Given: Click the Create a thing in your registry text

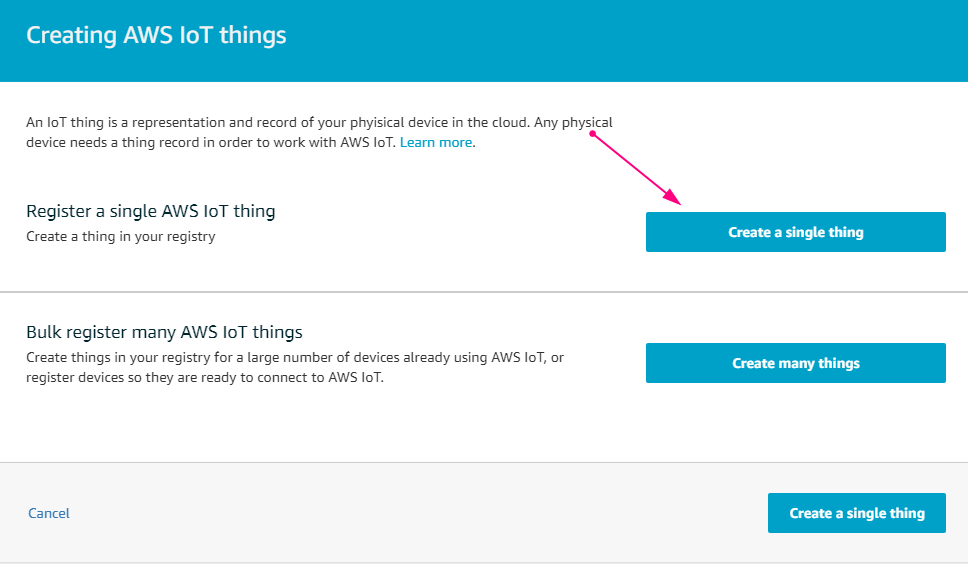Looking at the screenshot, I should pyautogui.click(x=121, y=236).
